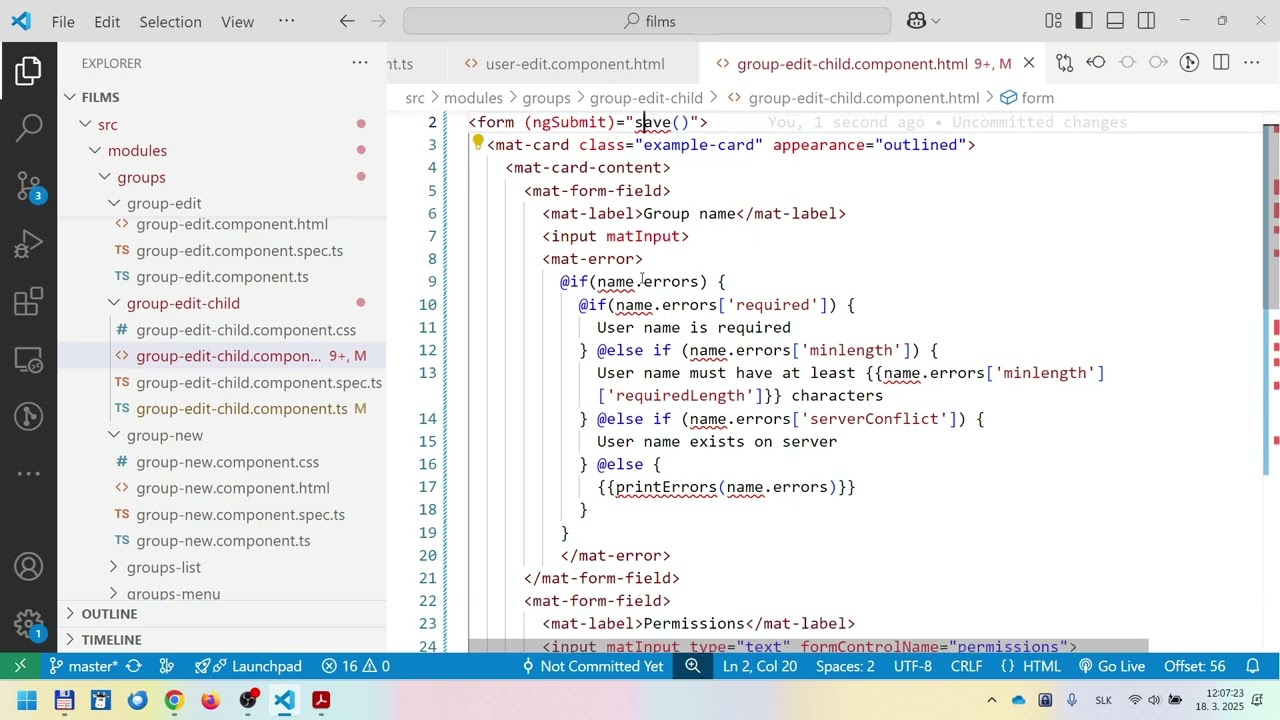This screenshot has width=1280, height=720.
Task: Open the git graph circle icon in editor toolbar
Action: 1189,63
